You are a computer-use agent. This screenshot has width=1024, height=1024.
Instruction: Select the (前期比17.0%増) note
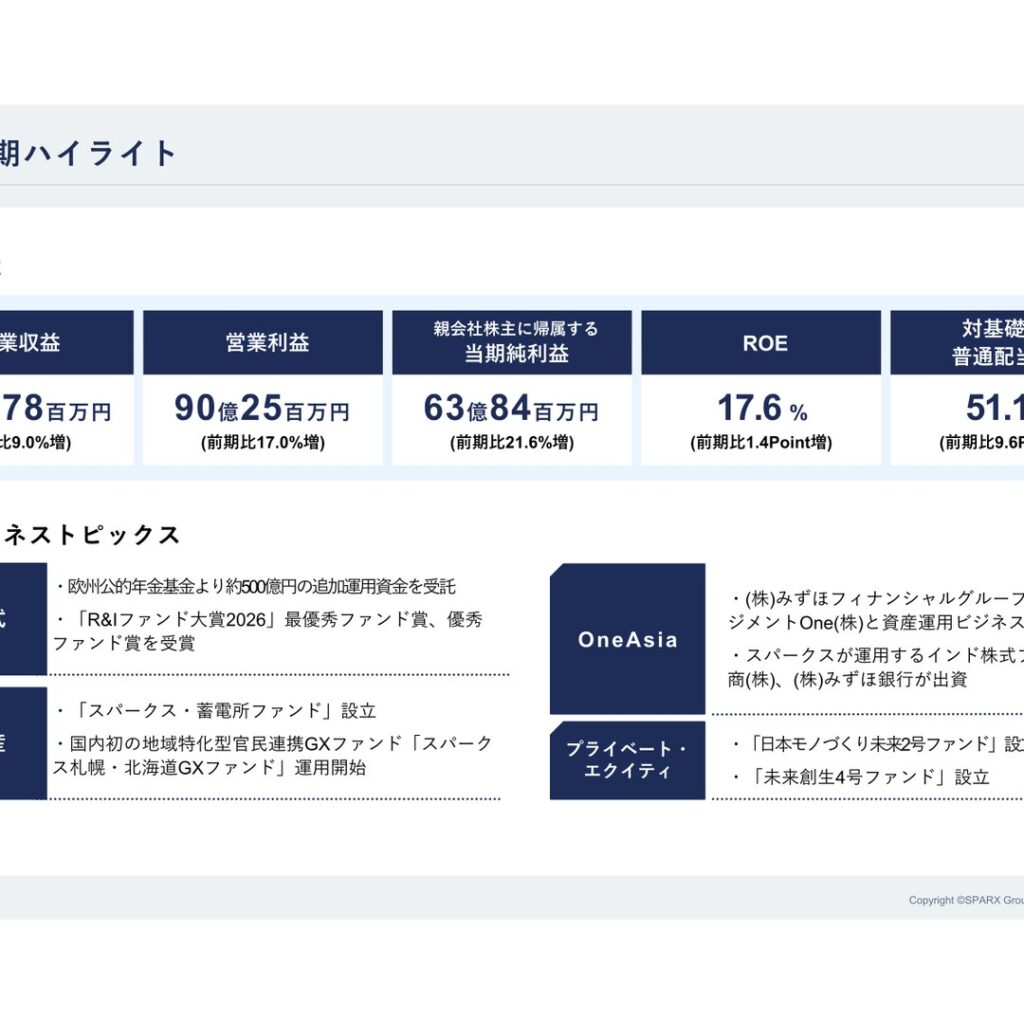tap(263, 443)
